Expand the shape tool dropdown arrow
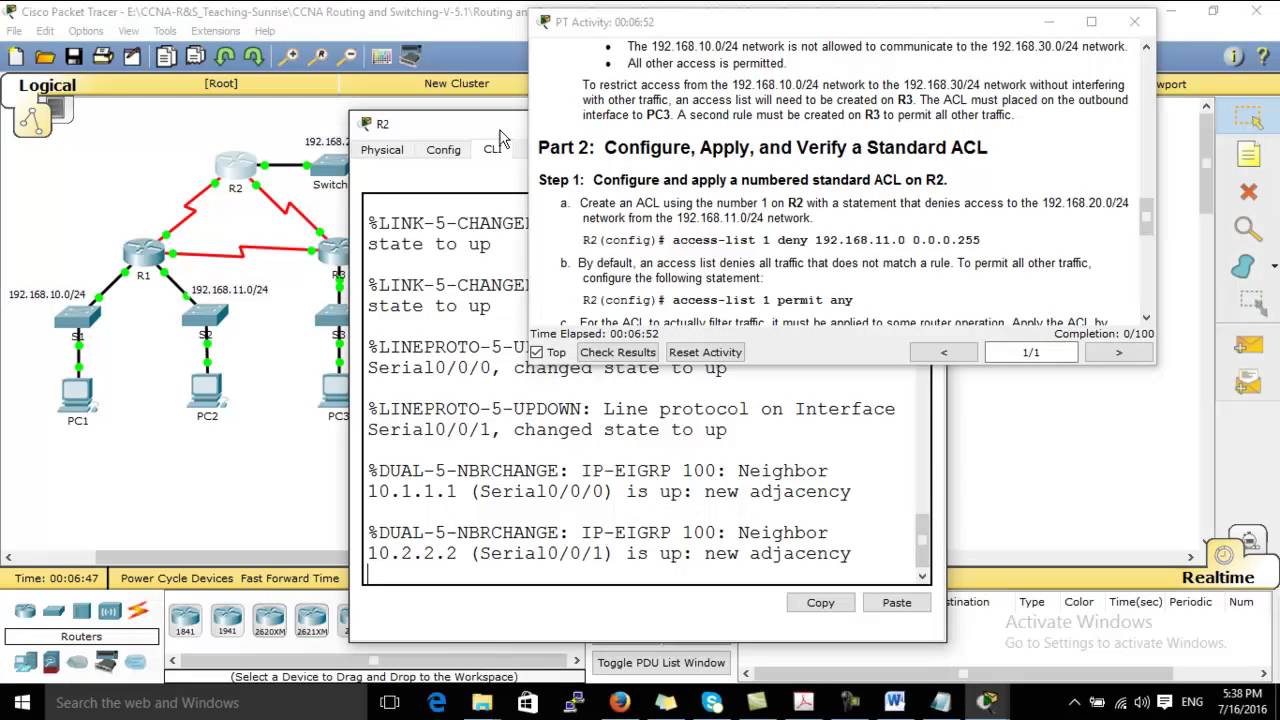 (x=1274, y=267)
